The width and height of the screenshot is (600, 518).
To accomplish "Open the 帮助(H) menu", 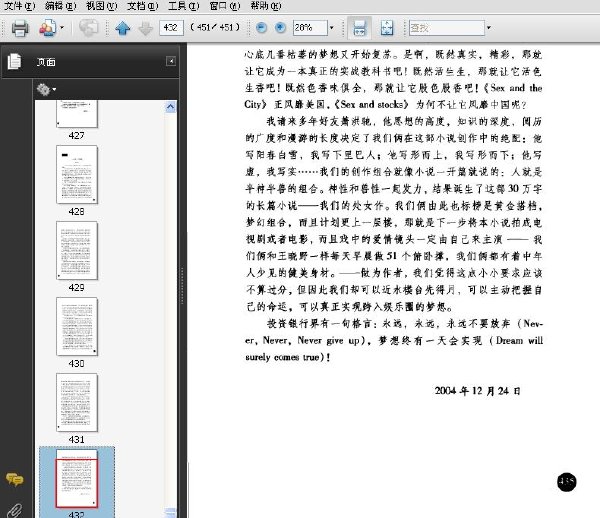I will [263, 6].
